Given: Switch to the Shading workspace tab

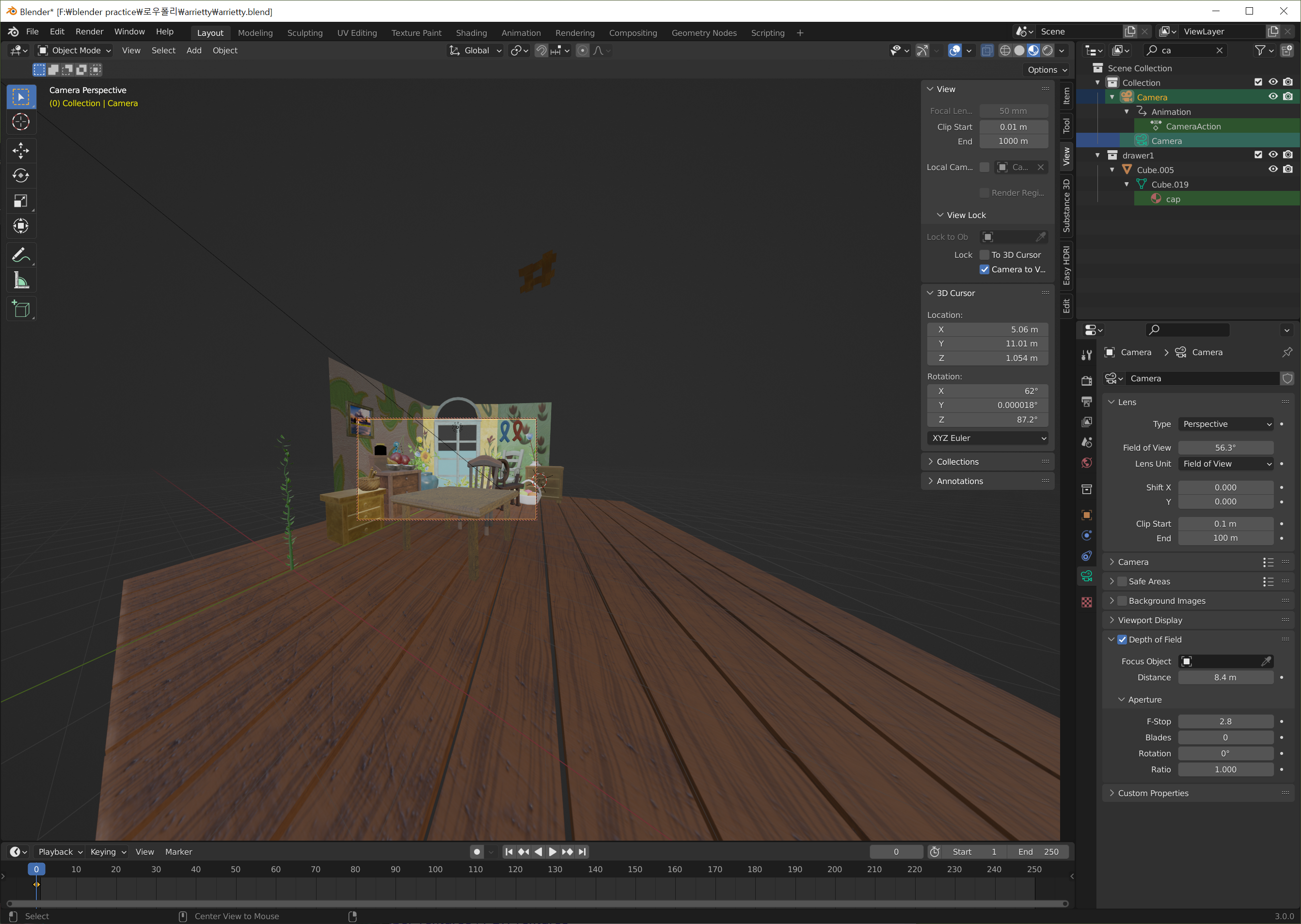Looking at the screenshot, I should (x=471, y=33).
